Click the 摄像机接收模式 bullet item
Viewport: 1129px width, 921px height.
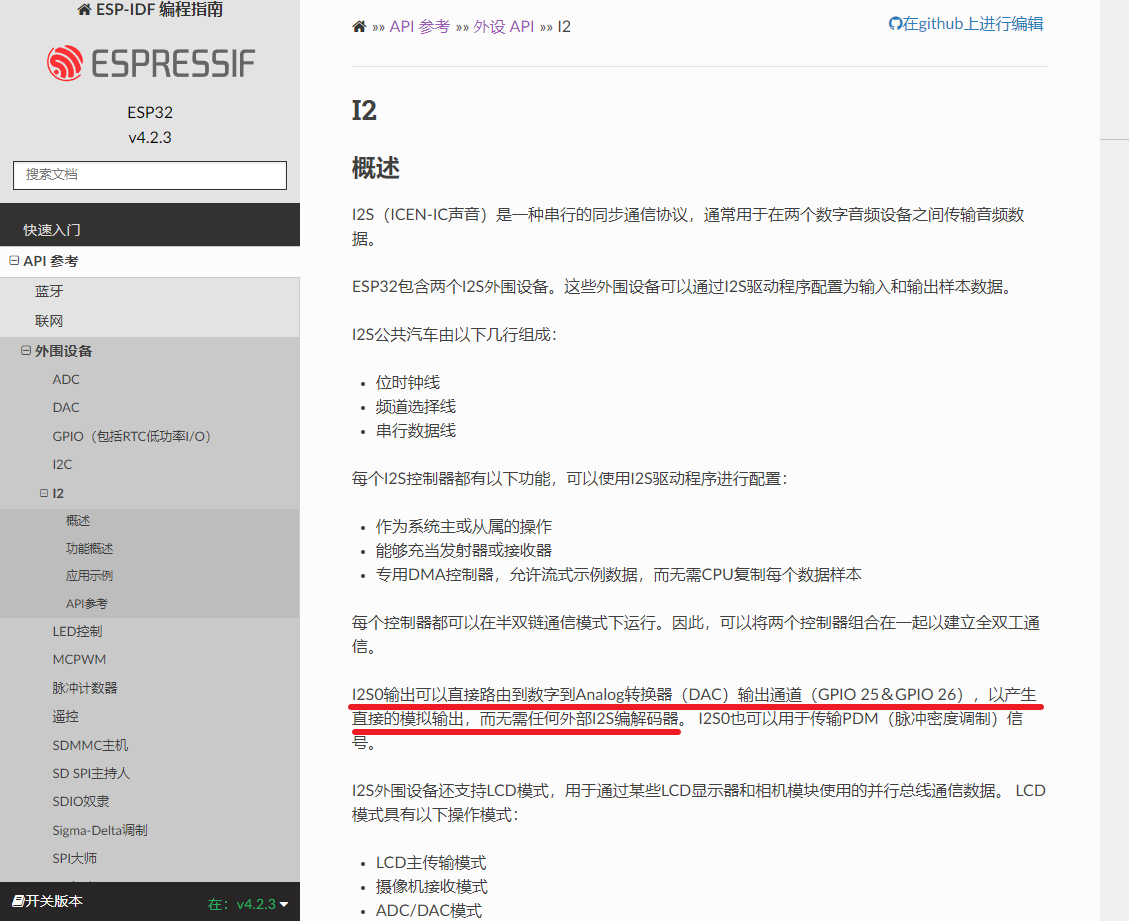click(x=431, y=886)
